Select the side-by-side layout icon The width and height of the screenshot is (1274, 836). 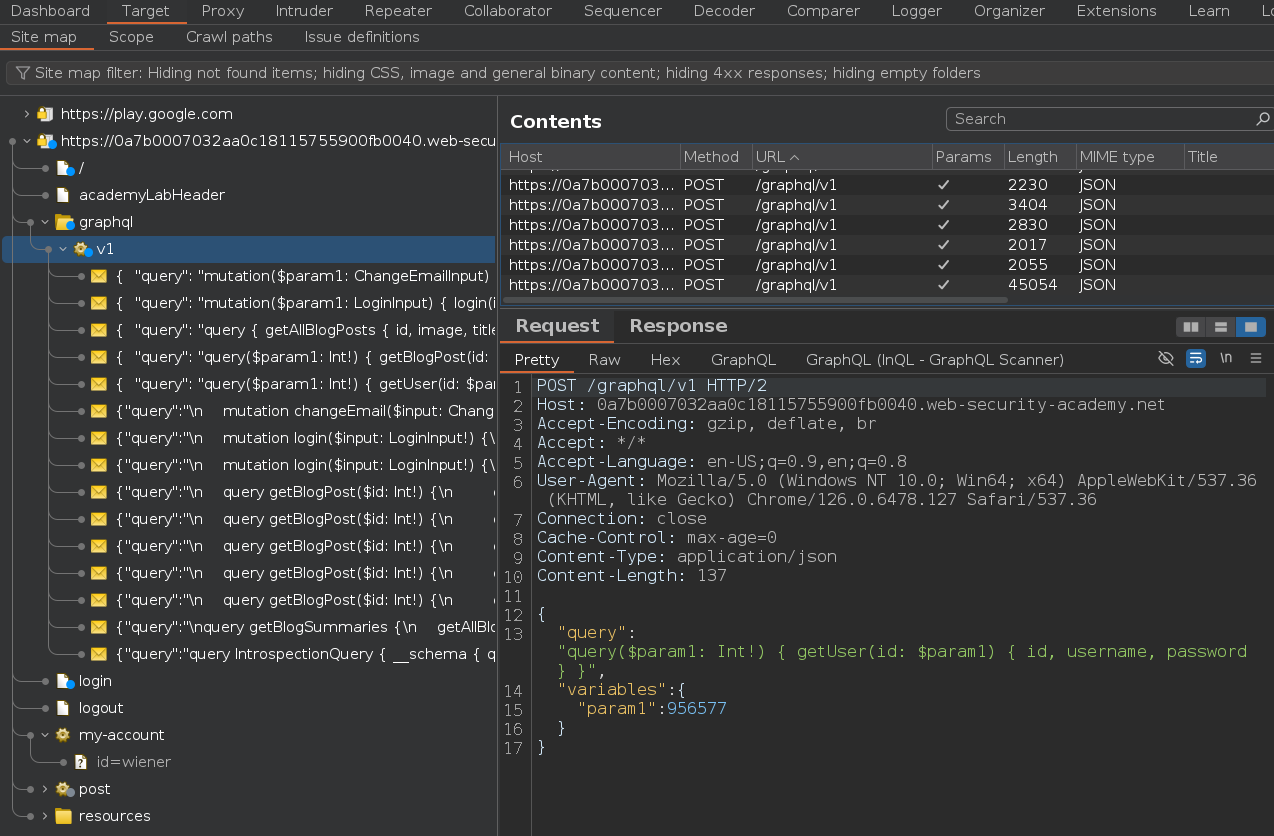[1190, 327]
